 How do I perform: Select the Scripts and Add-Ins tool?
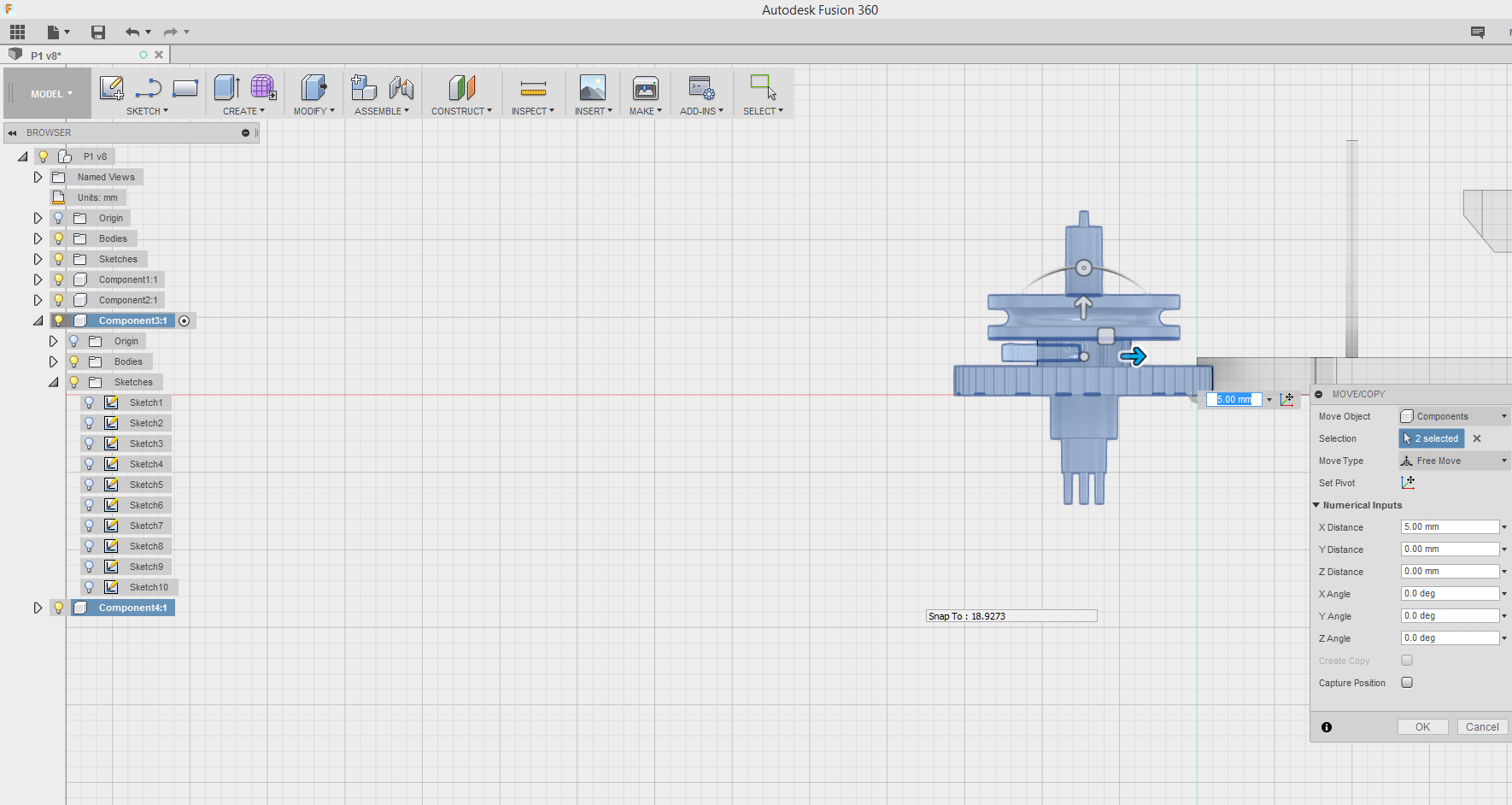click(701, 87)
